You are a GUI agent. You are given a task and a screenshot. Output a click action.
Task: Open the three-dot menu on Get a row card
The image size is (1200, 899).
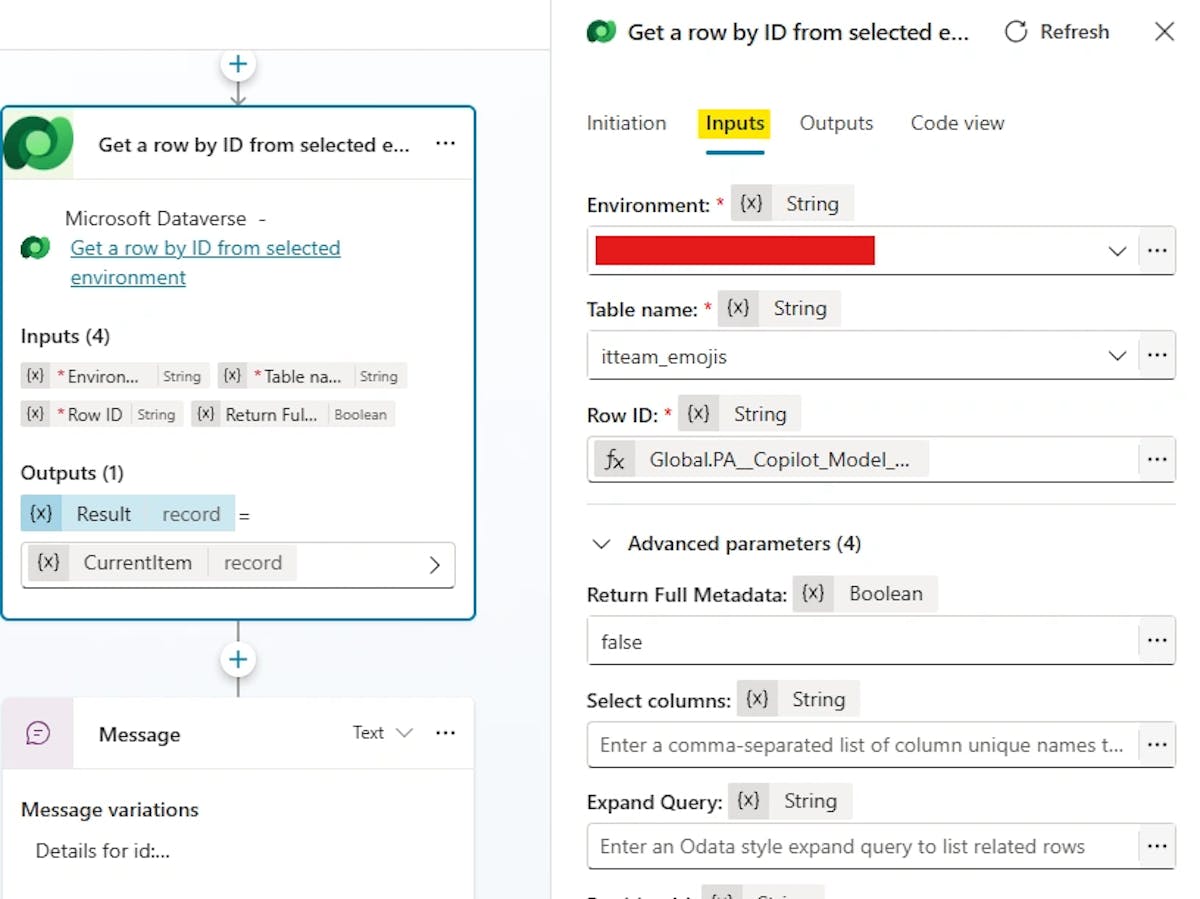point(446,144)
